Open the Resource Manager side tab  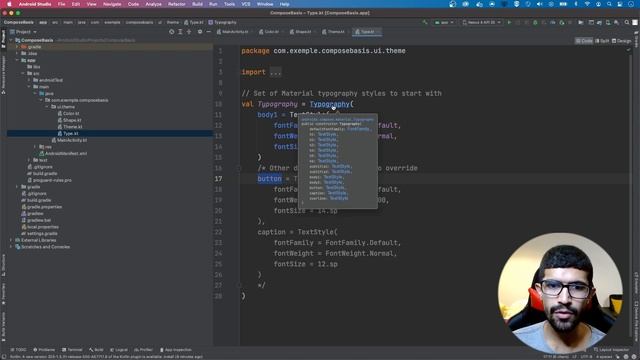3,75
